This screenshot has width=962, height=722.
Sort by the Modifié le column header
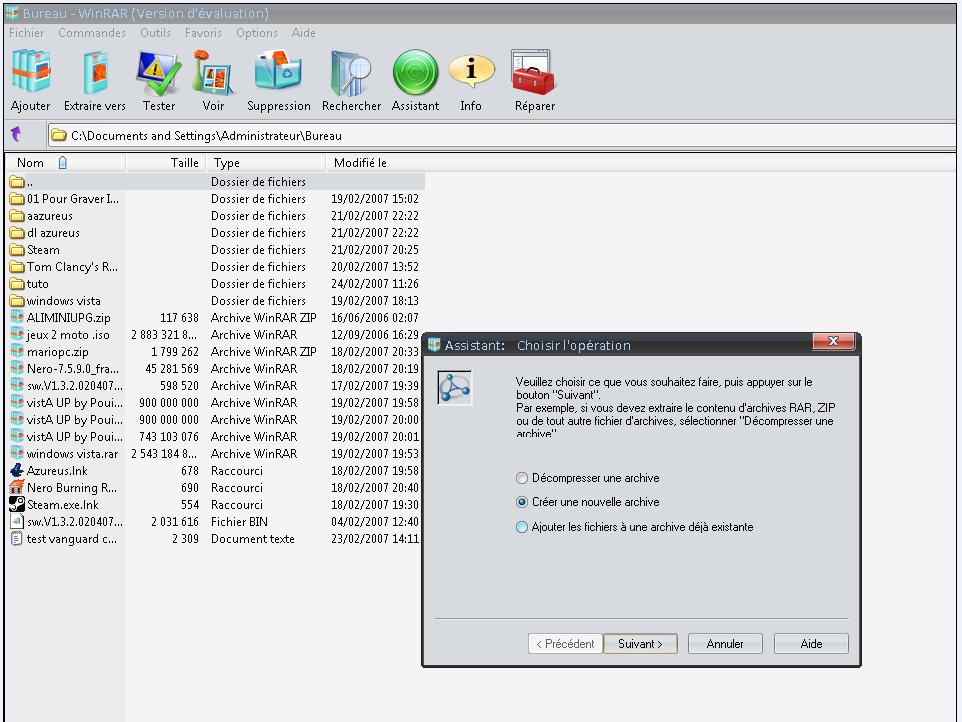375,163
